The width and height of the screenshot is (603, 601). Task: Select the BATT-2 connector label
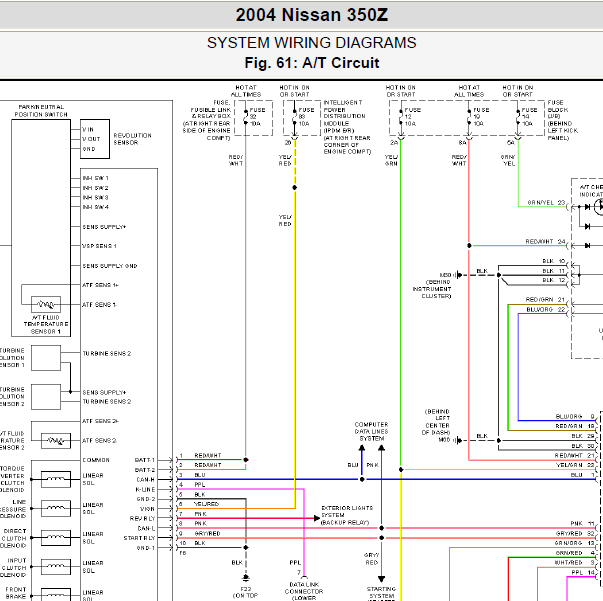coord(145,470)
